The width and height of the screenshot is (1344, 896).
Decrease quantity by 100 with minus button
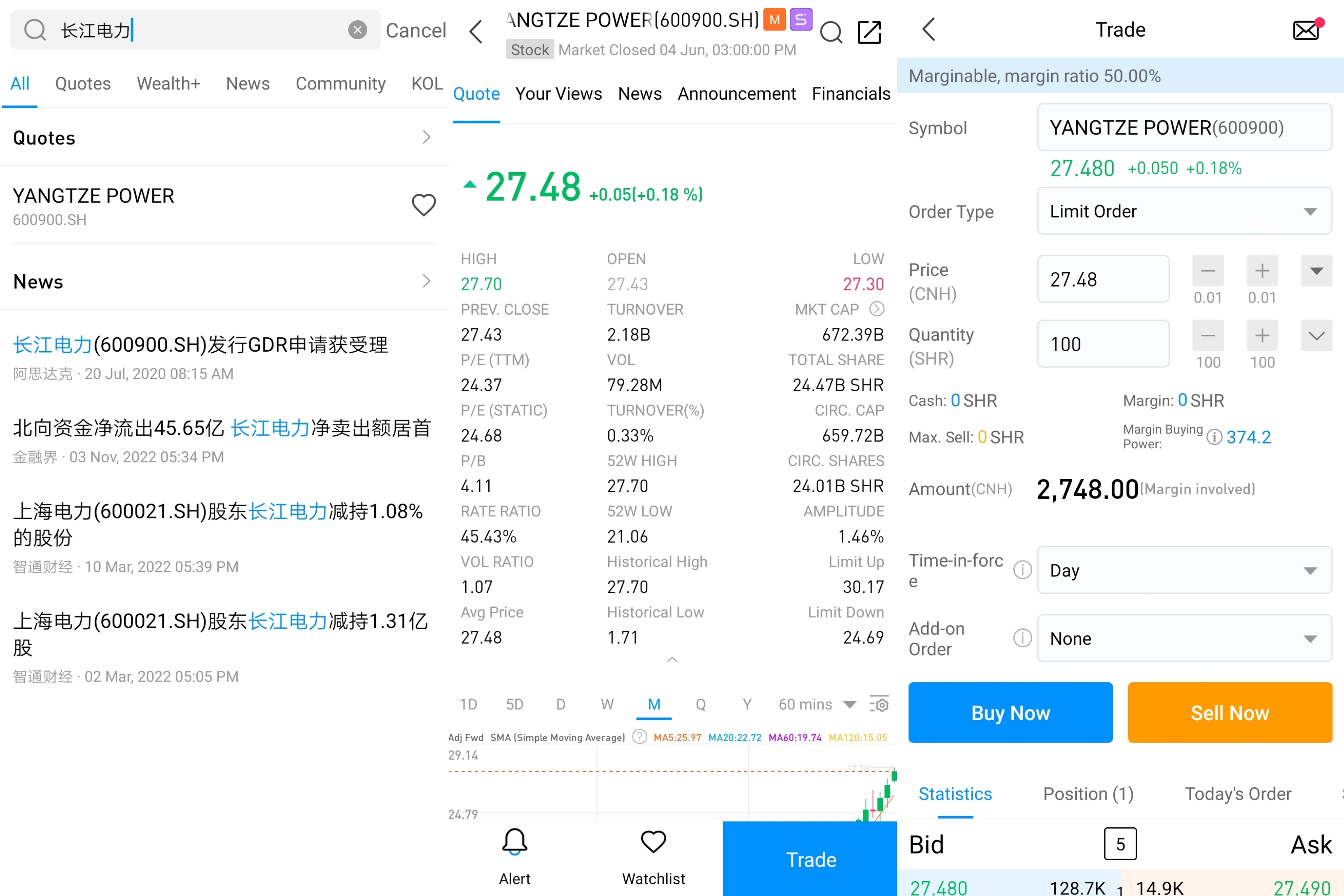pyautogui.click(x=1208, y=336)
